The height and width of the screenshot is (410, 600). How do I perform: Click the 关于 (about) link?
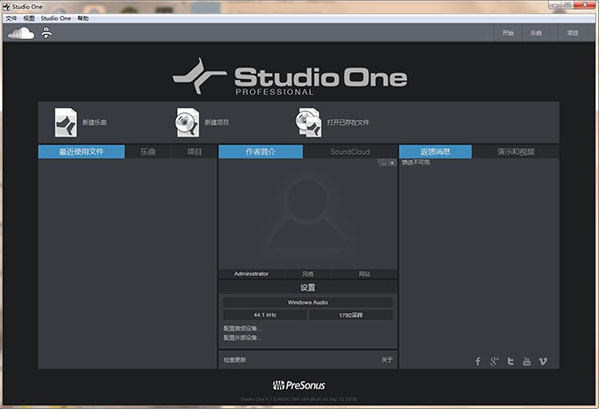[x=387, y=360]
